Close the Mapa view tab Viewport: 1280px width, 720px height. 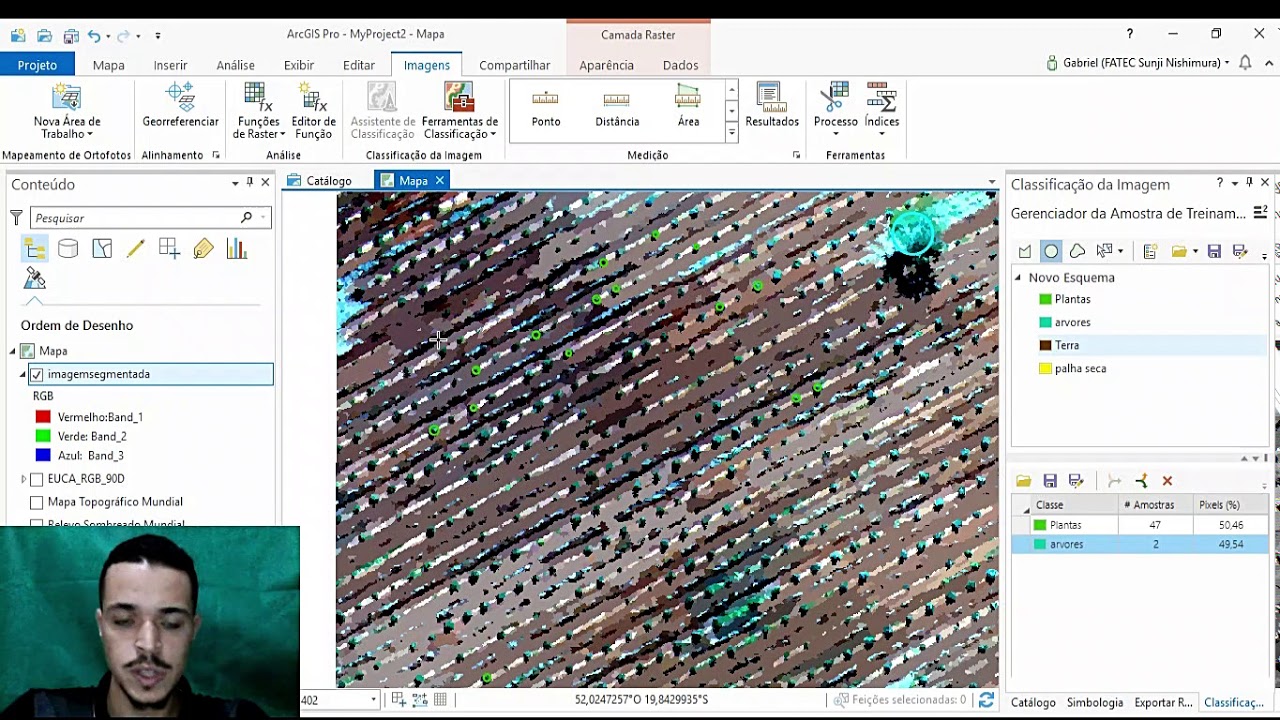[439, 181]
